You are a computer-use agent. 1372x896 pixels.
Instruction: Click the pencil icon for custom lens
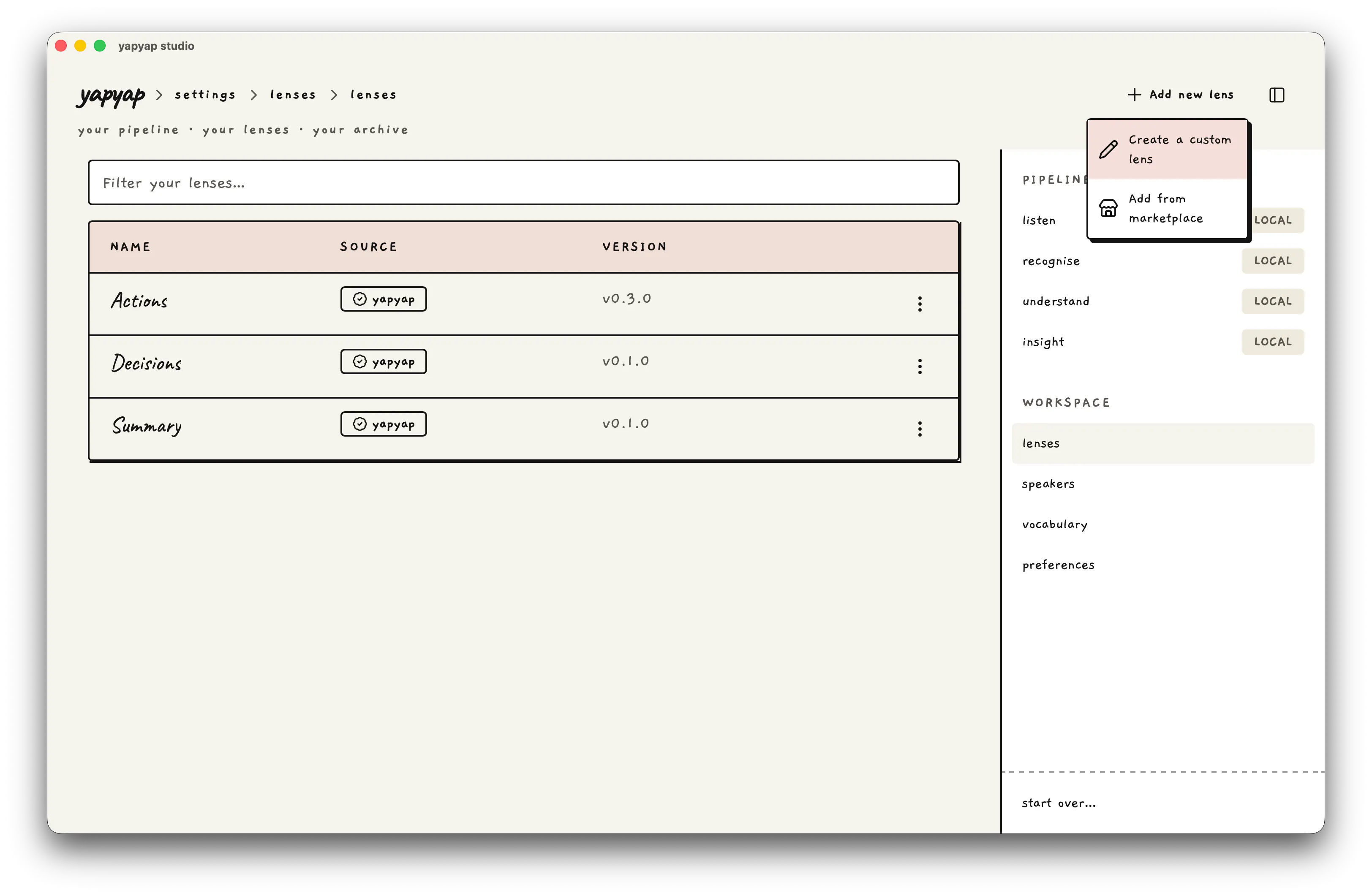[1108, 149]
